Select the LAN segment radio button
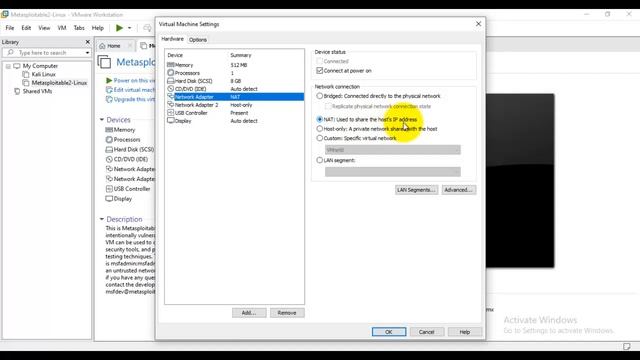This screenshot has height=360, width=640. click(320, 160)
